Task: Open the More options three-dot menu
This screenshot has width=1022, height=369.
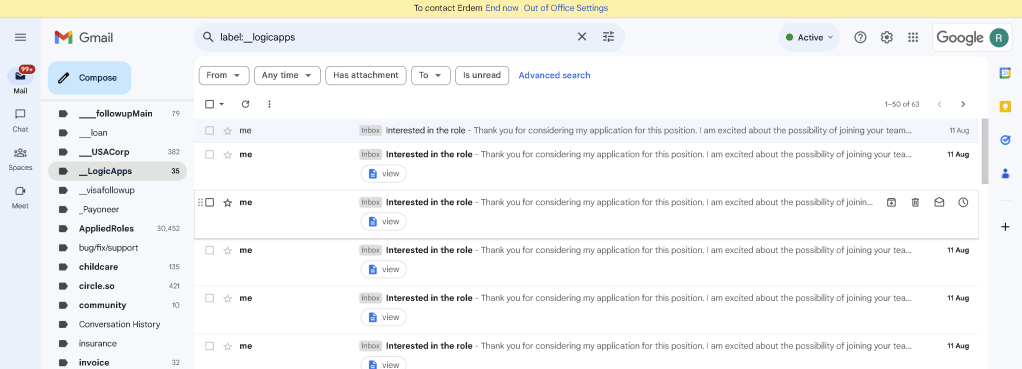Action: click(x=269, y=104)
